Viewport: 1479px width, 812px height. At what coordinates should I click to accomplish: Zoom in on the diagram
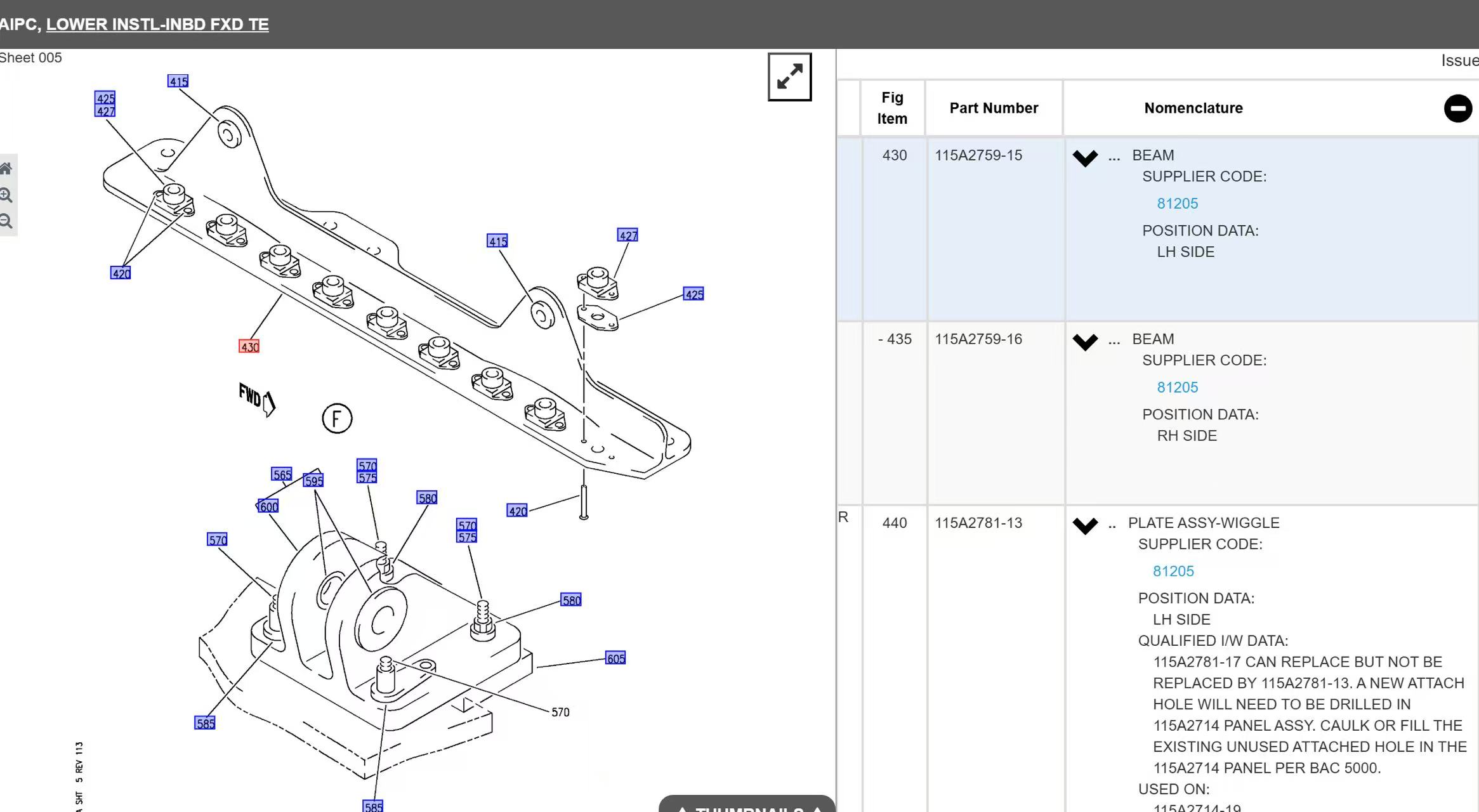pos(6,195)
